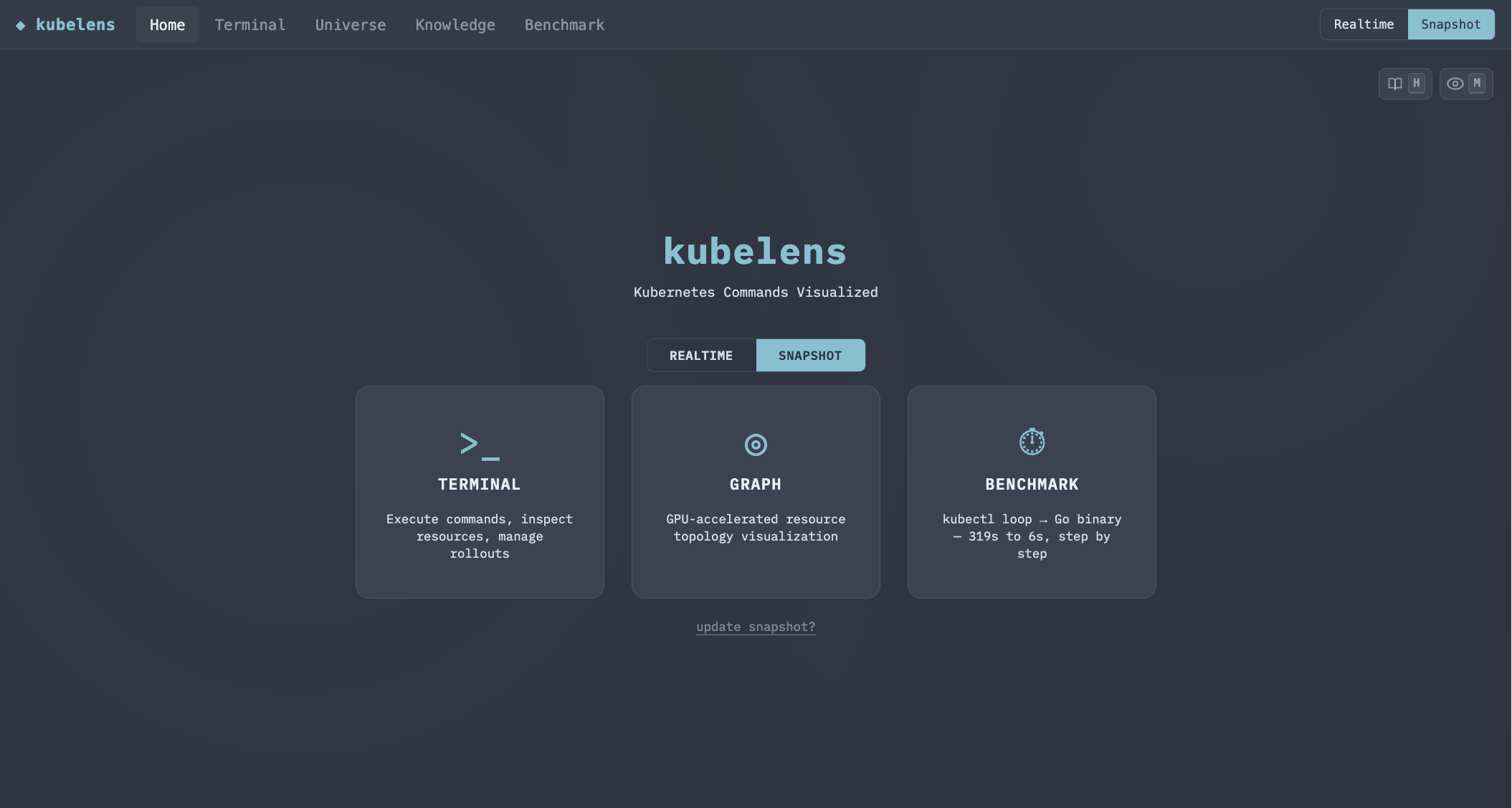Viewport: 1512px width, 808px height.
Task: Click the large kubelens heading
Action: point(756,252)
